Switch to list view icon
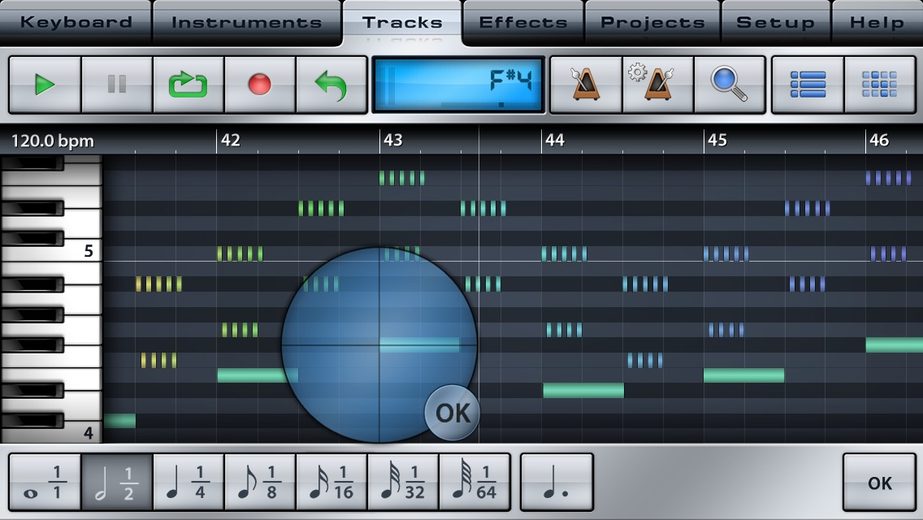Image resolution: width=923 pixels, height=520 pixels. tap(808, 84)
